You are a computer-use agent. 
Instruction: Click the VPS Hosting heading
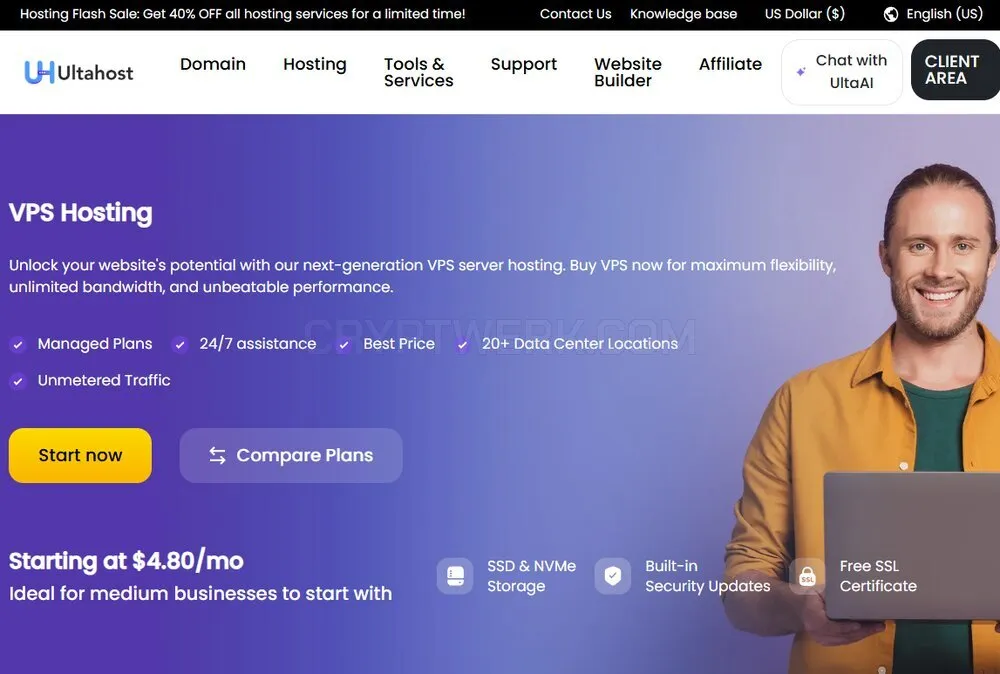click(x=81, y=213)
